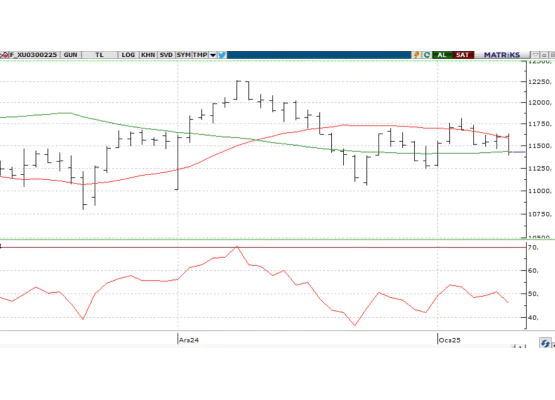Click the 11000 price axis label
Image resolution: width=555 pixels, height=400 pixels.
pos(539,191)
